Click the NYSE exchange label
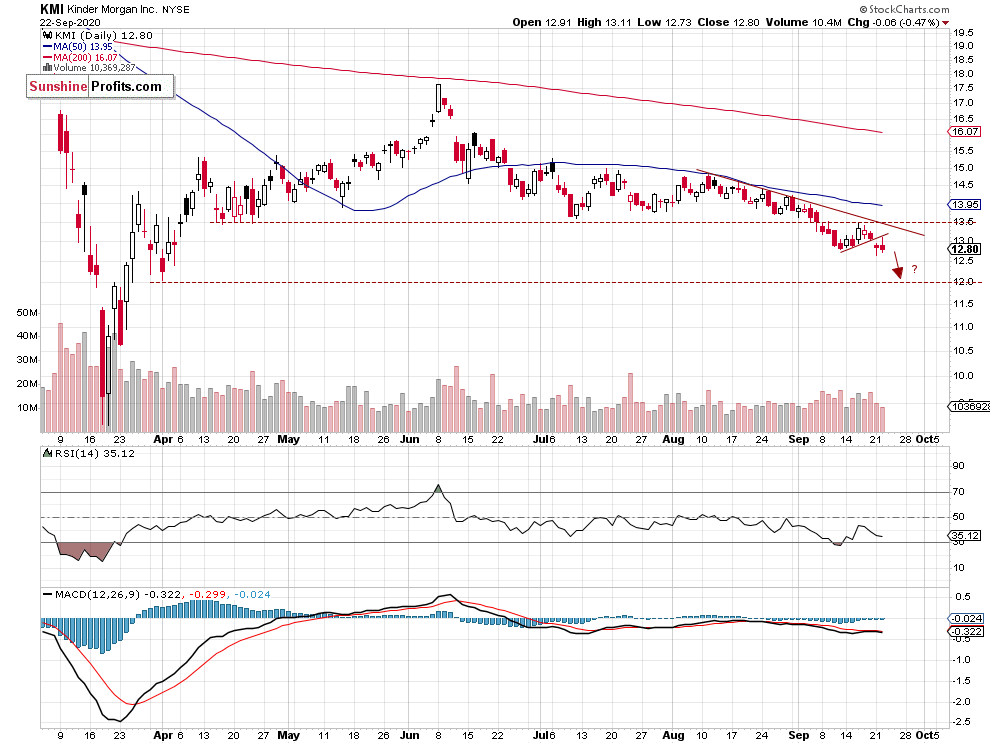990x744 pixels. pos(174,9)
